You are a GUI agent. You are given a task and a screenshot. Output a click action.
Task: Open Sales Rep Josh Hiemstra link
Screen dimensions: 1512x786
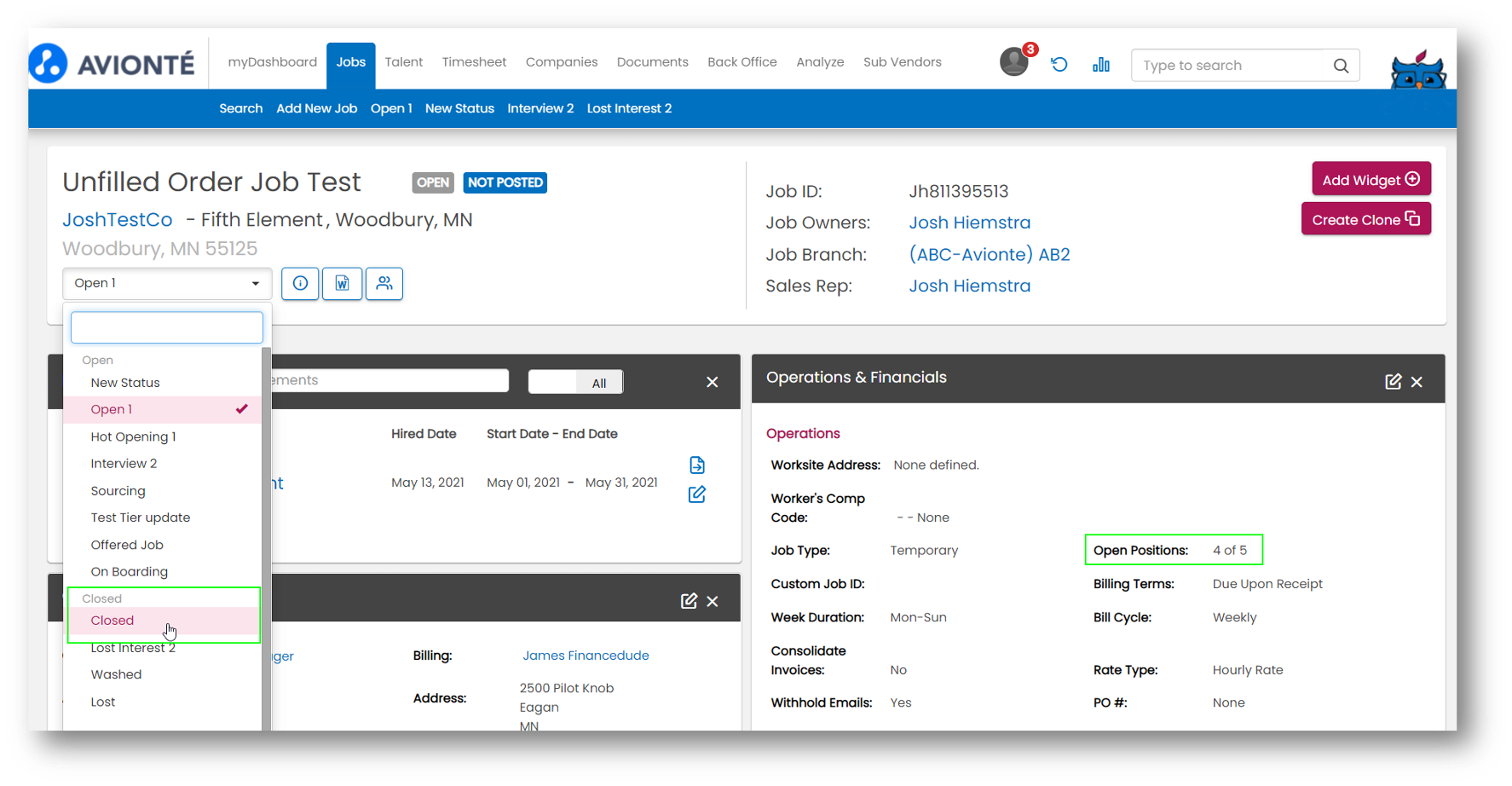[x=970, y=286]
